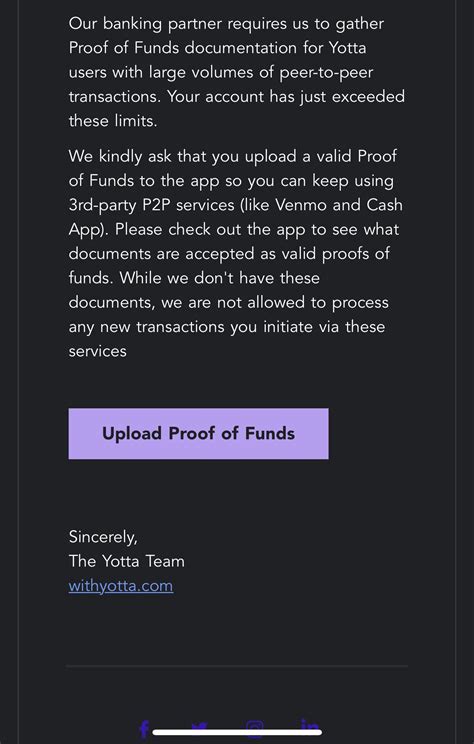The image size is (474, 744).
Task: Click the word Venmo in the message
Action: click(x=301, y=205)
